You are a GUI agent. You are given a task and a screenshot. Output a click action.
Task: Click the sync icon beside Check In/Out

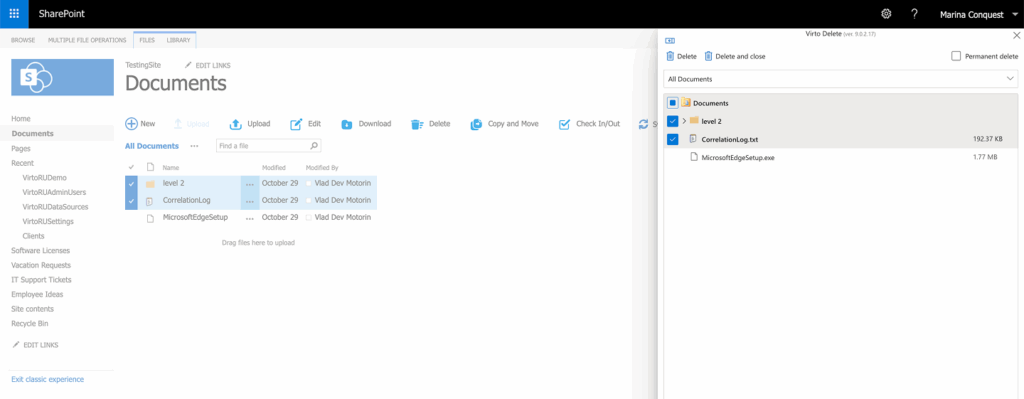click(x=644, y=124)
